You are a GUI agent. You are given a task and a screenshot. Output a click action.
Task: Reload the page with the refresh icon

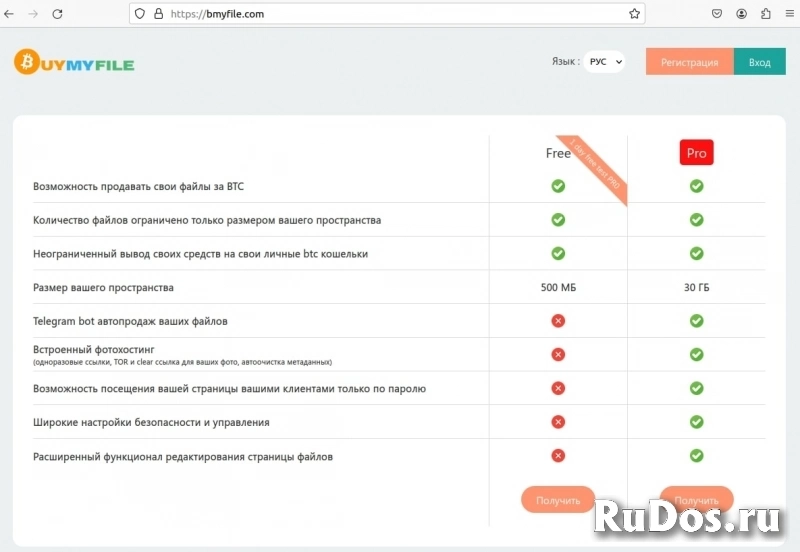click(x=57, y=14)
